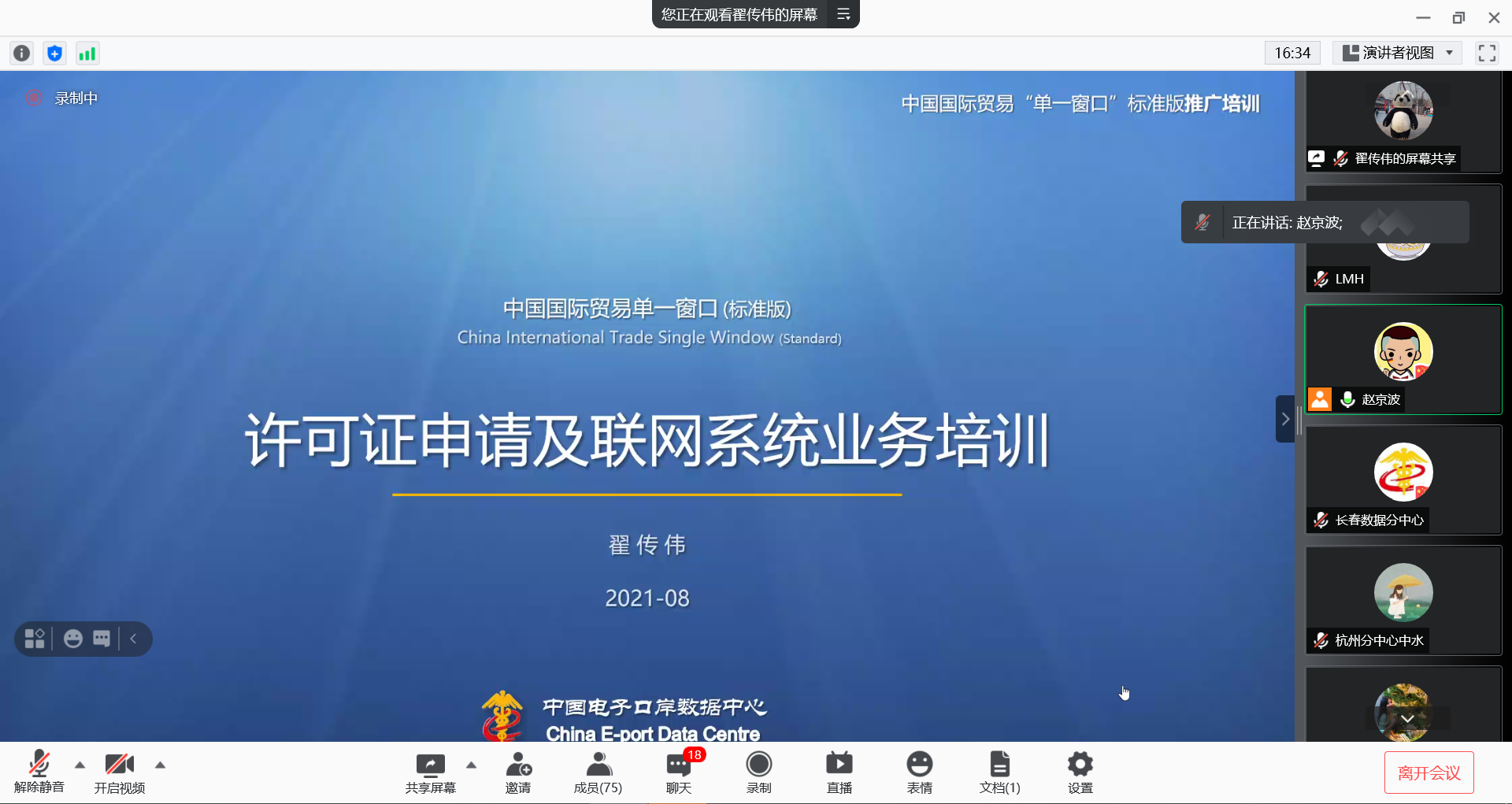
Task: Click the 16:34 meeting timer
Action: tap(1292, 53)
